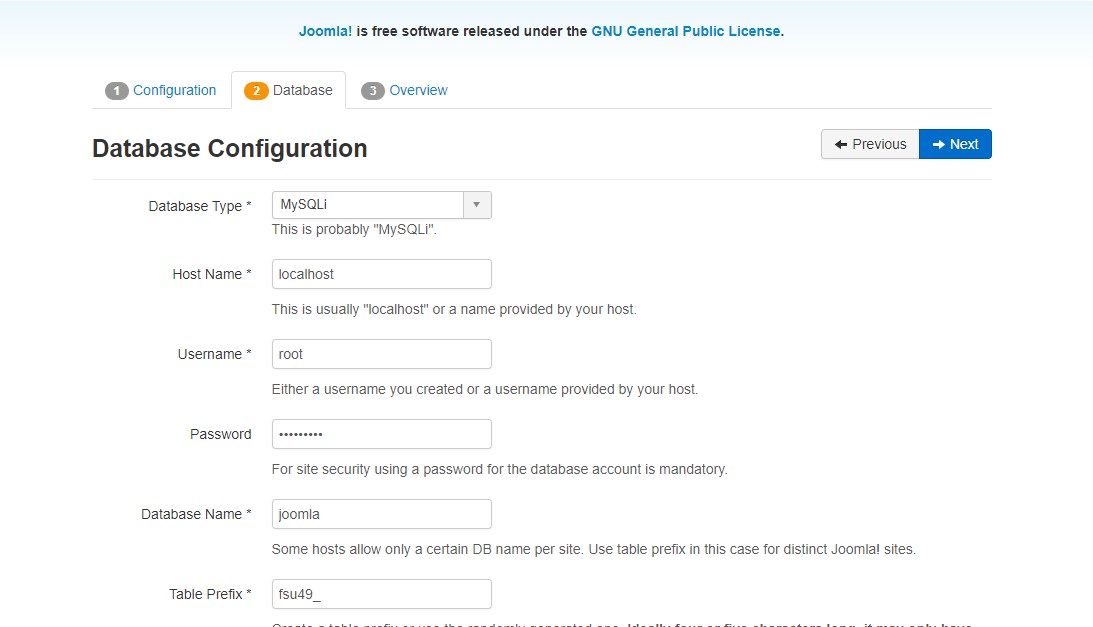Focus the Username text field
This screenshot has width=1093, height=627.
pyautogui.click(x=382, y=354)
